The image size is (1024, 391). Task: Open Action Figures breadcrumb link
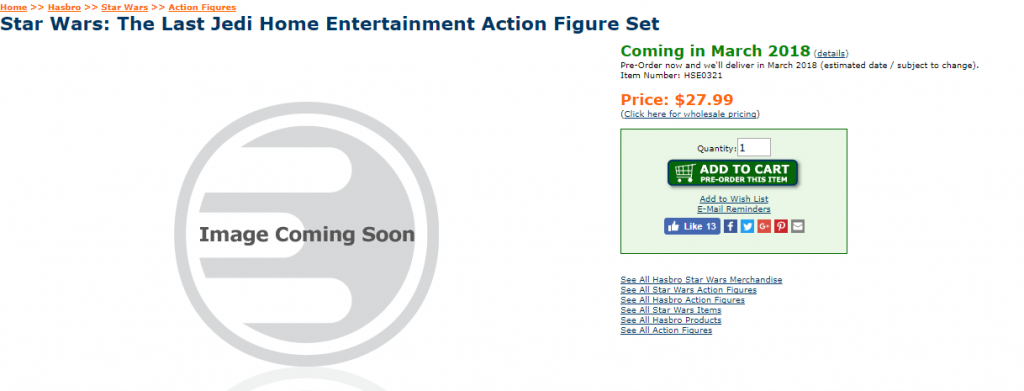pyautogui.click(x=202, y=7)
